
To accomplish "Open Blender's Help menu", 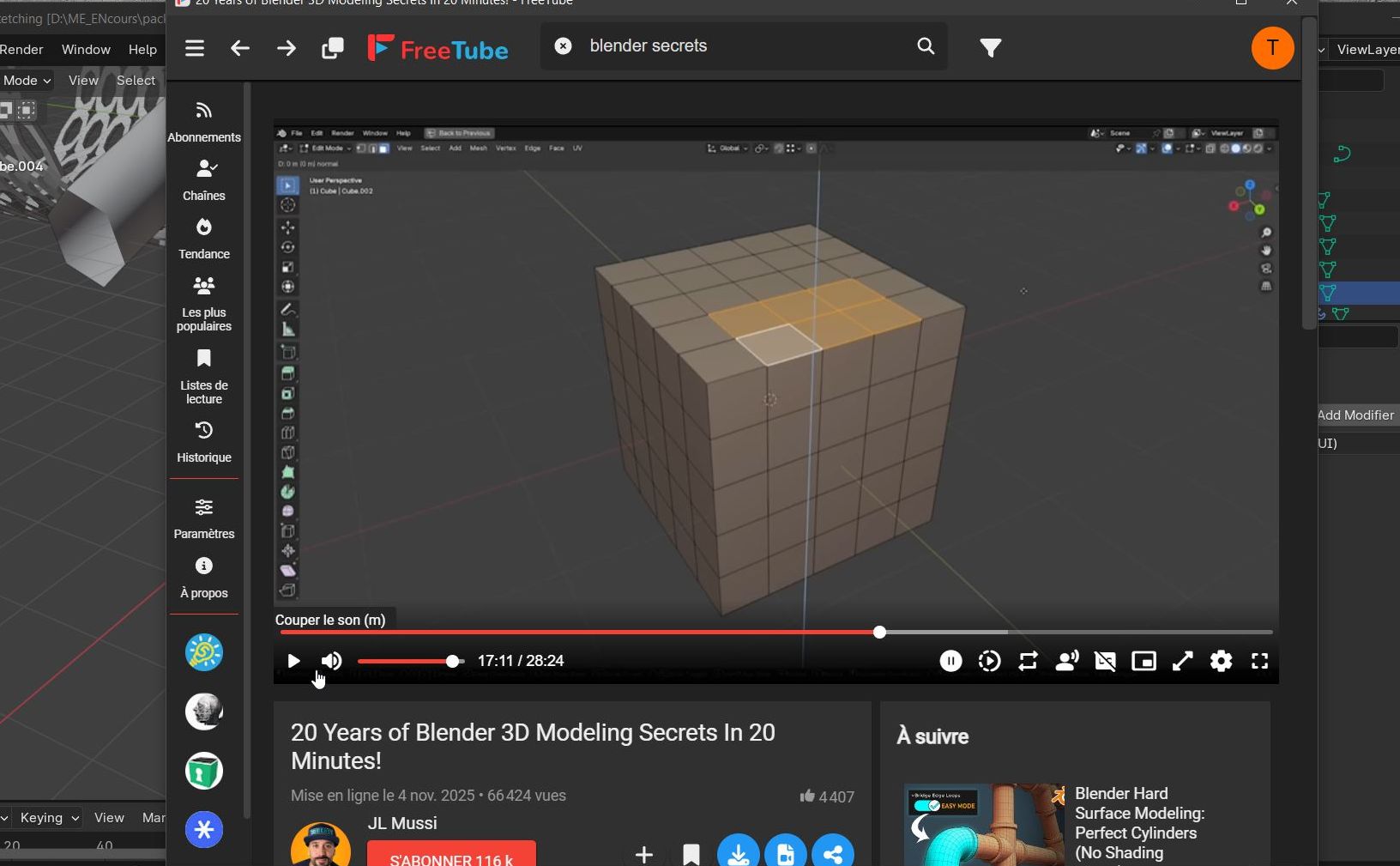I will (x=142, y=50).
